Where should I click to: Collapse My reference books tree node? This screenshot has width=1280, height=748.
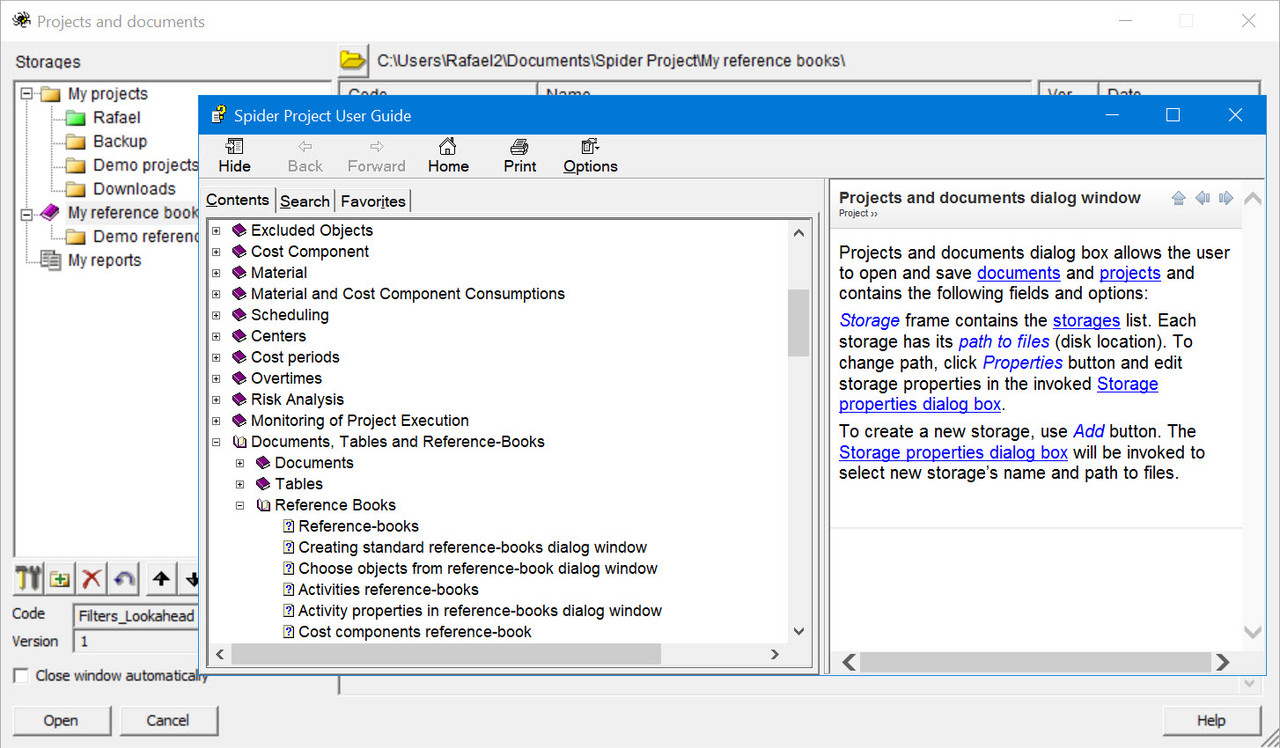pos(26,213)
